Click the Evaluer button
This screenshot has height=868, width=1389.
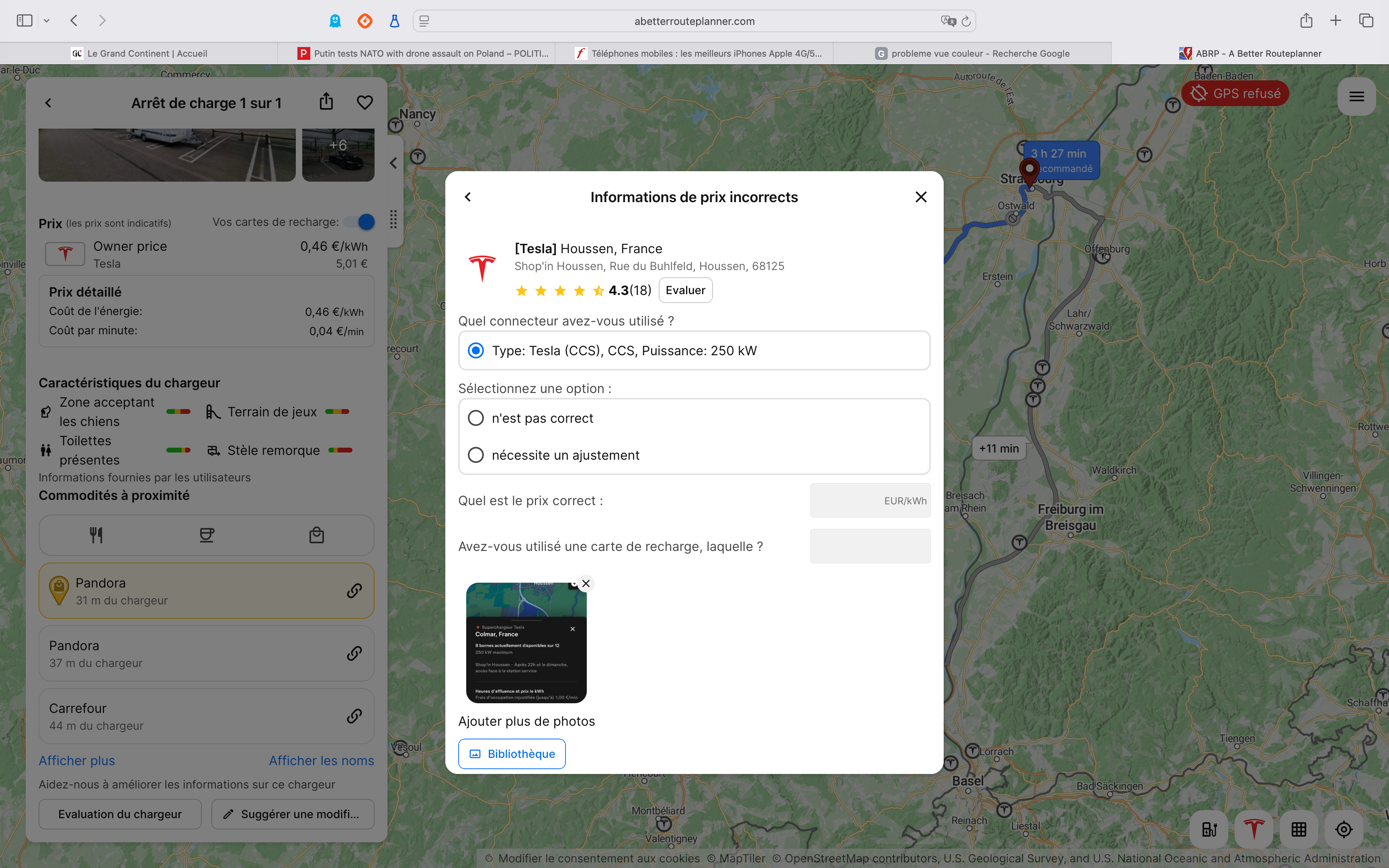click(x=685, y=290)
